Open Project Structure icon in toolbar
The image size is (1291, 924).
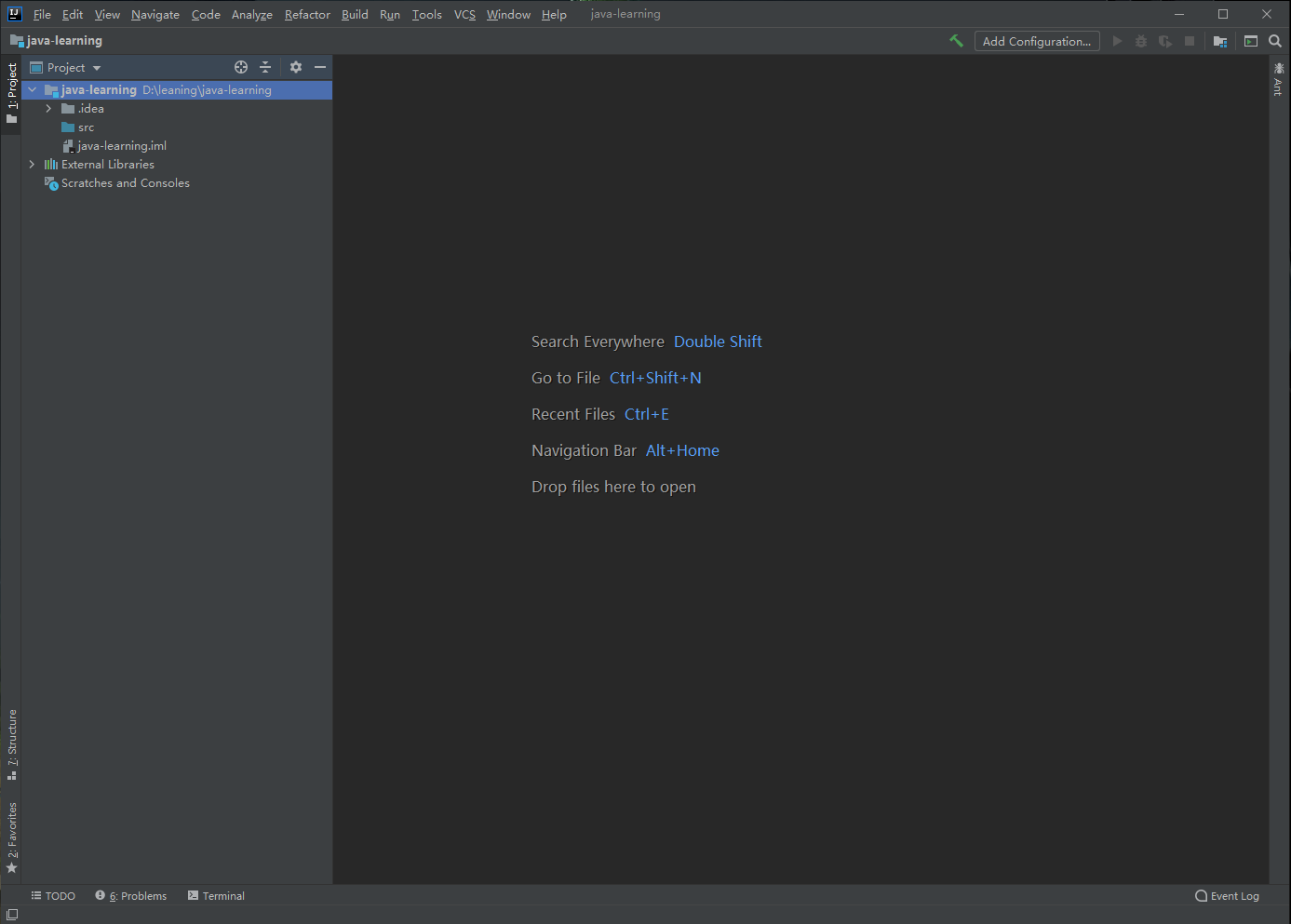(x=1220, y=41)
